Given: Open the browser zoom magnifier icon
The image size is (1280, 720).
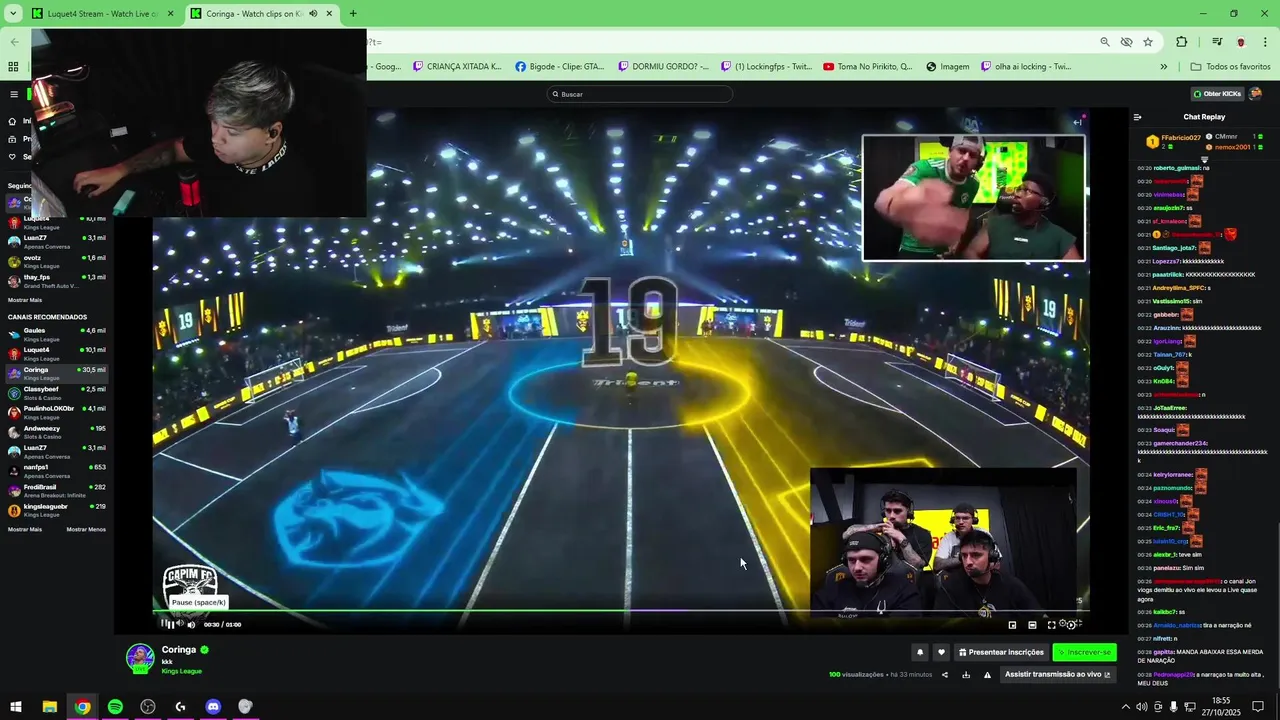Looking at the screenshot, I should click(x=1105, y=42).
